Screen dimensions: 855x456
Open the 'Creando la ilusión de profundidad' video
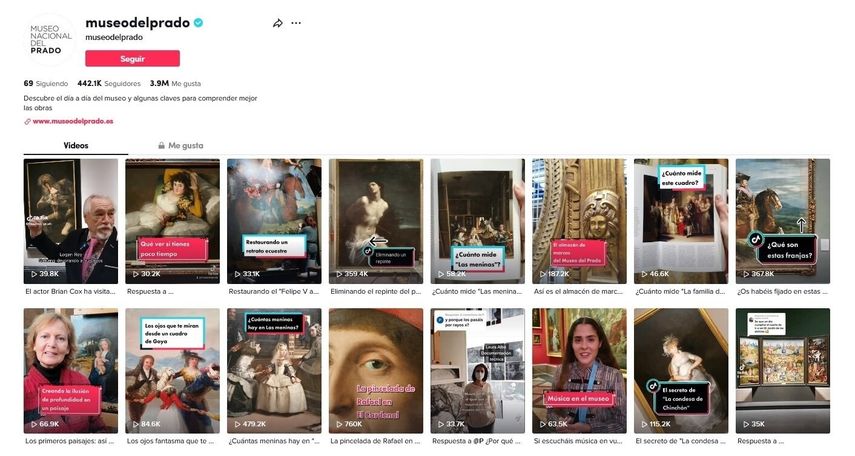point(71,371)
